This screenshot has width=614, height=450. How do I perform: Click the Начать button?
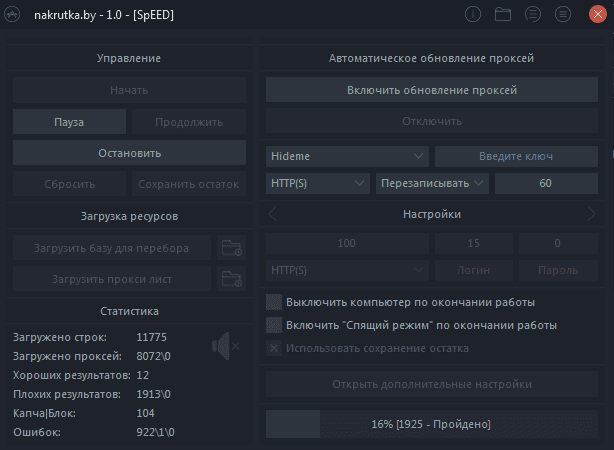tap(129, 90)
